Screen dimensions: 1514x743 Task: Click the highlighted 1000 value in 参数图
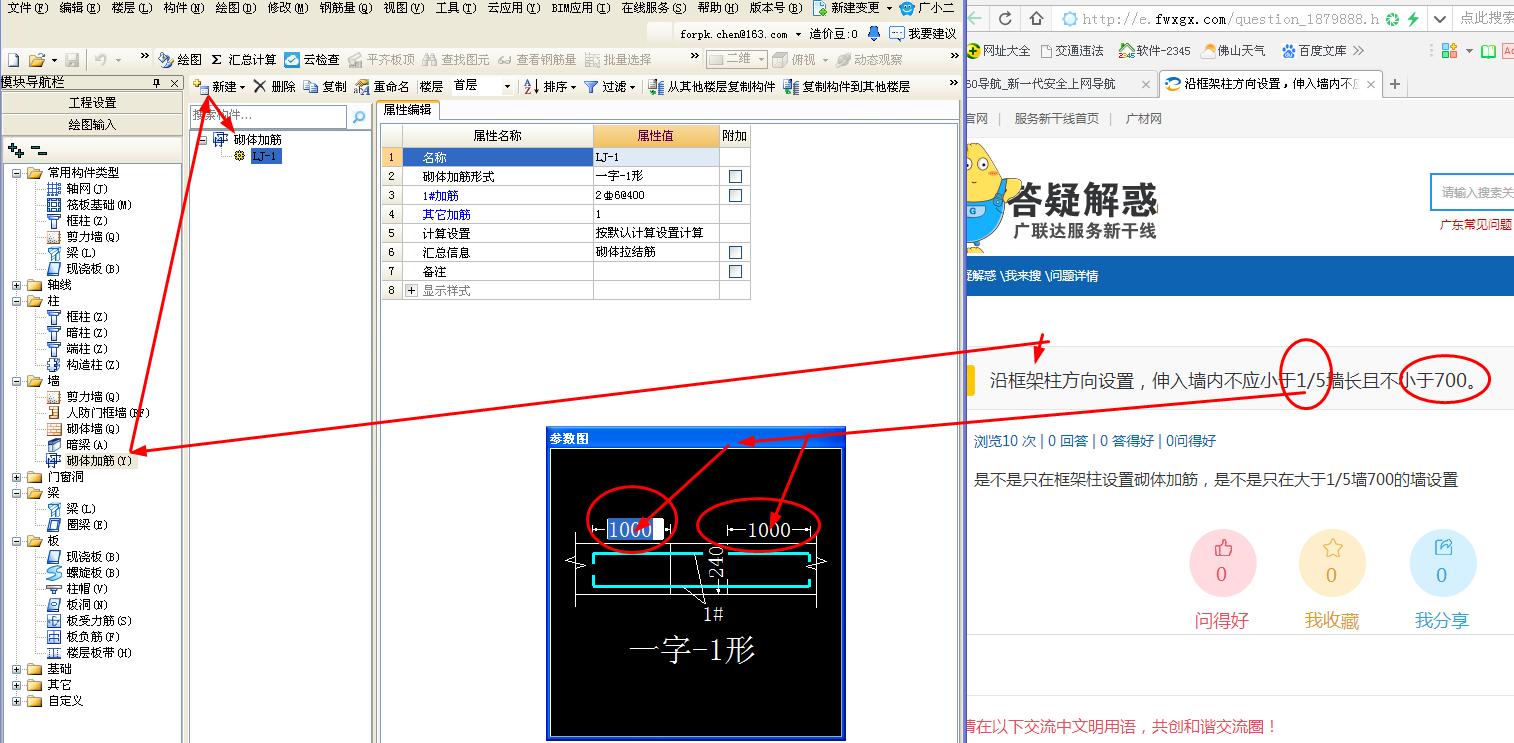click(631, 529)
